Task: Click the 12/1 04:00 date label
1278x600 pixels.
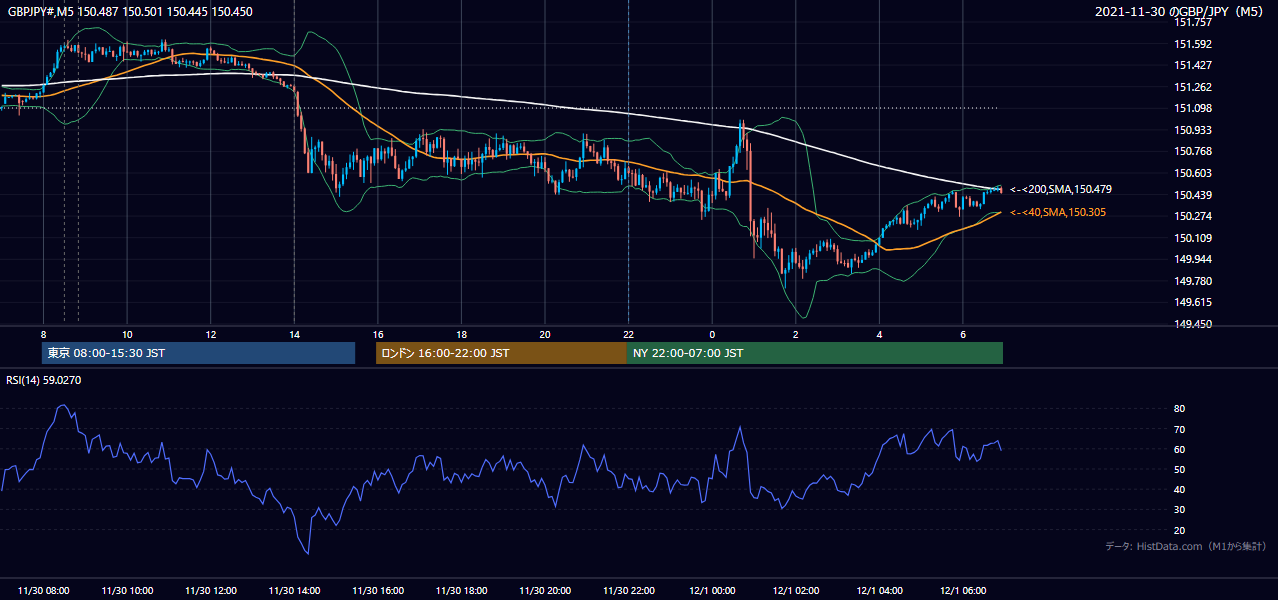Action: point(880,591)
